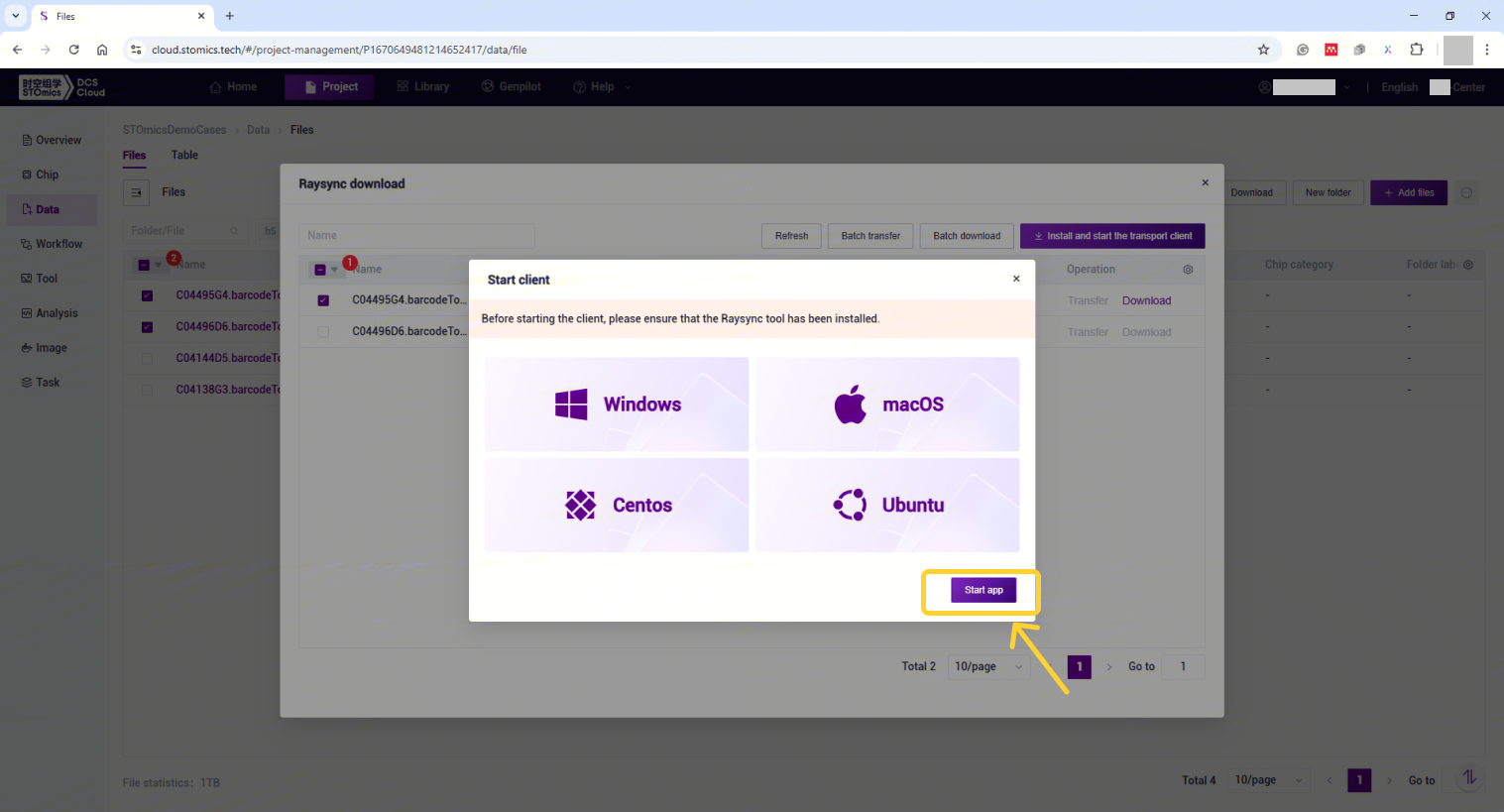Click Install and start the transport client
Image resolution: width=1504 pixels, height=812 pixels.
pos(1112,236)
